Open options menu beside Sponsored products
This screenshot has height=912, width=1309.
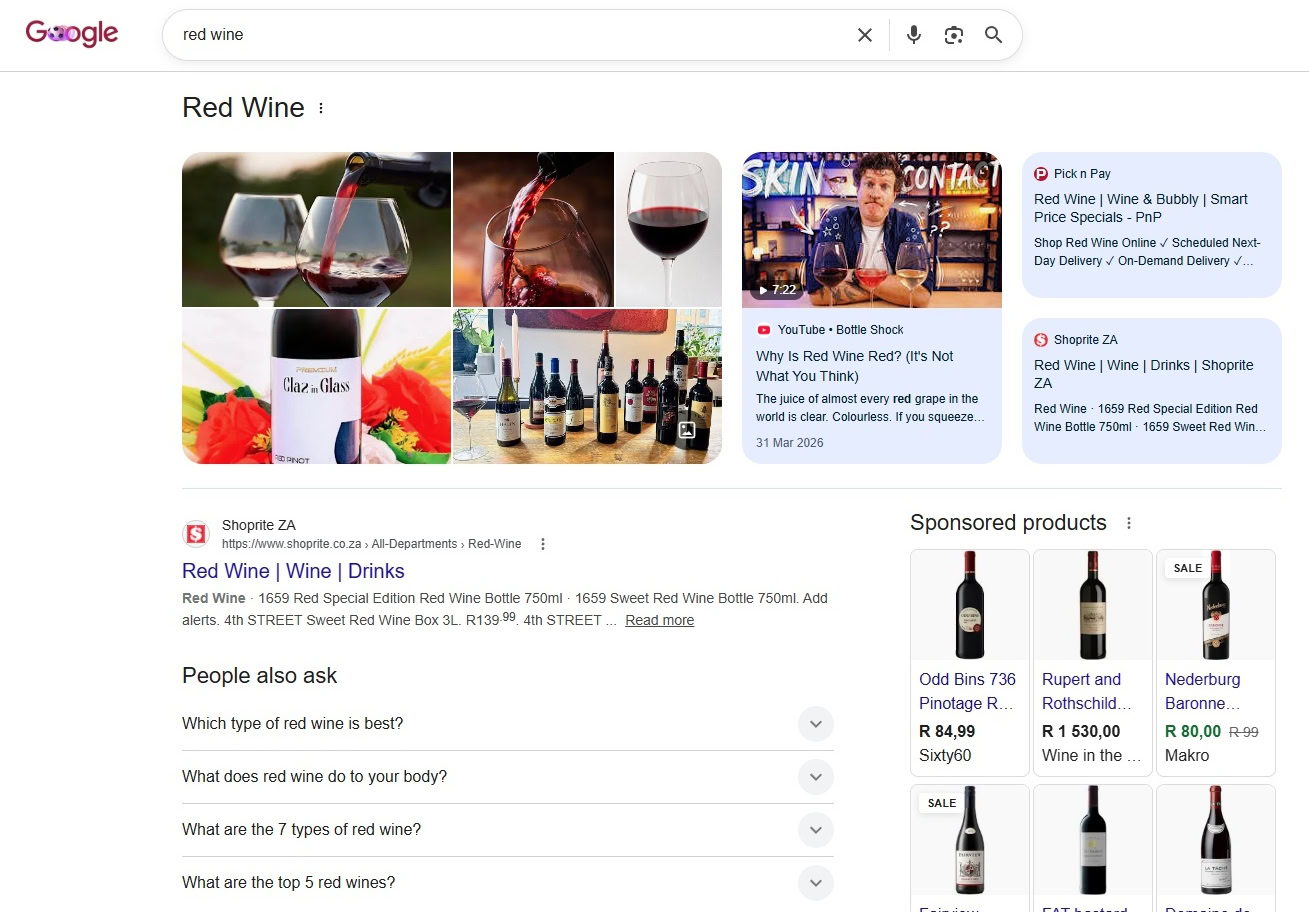click(x=1129, y=523)
